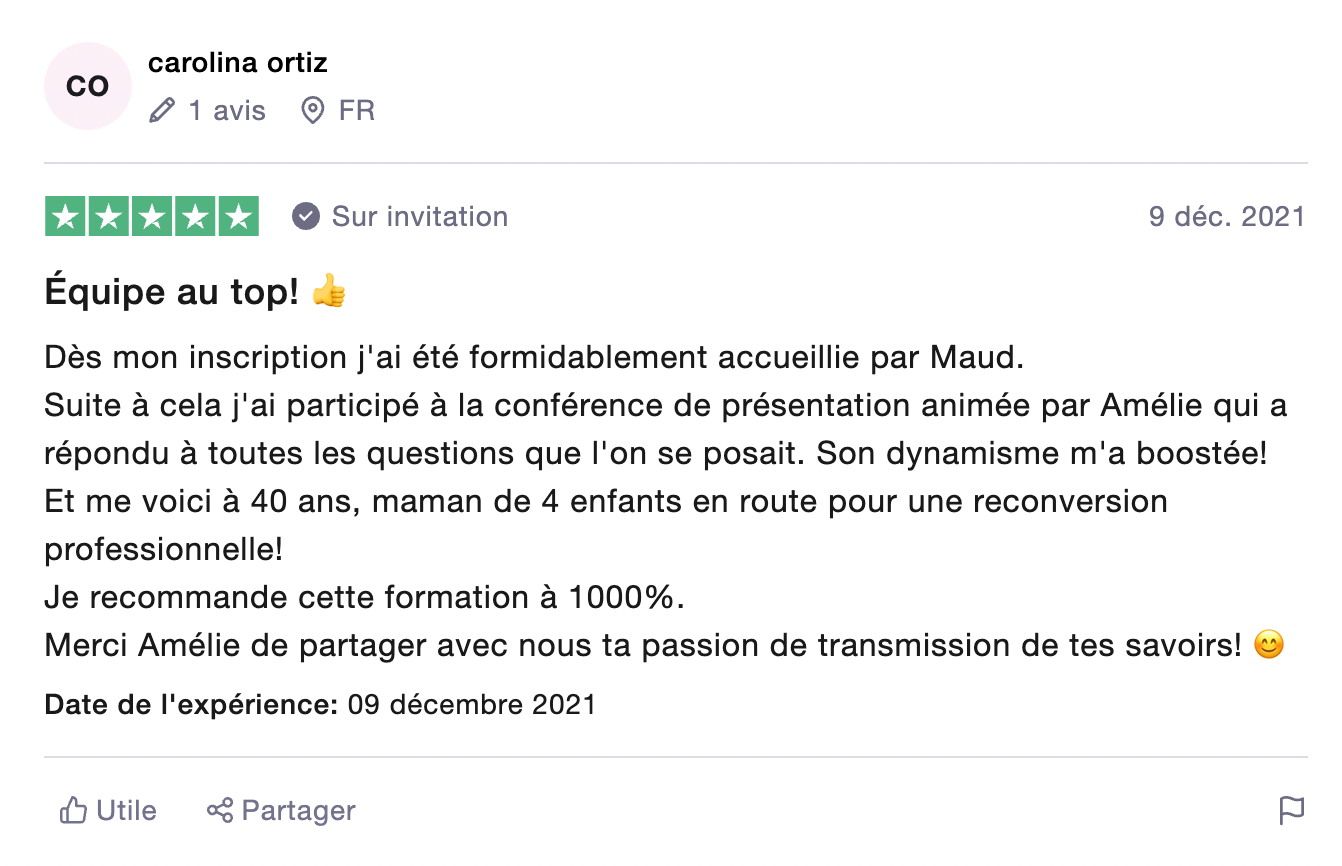Report the review with the flag icon
1342x866 pixels.
point(1292,810)
